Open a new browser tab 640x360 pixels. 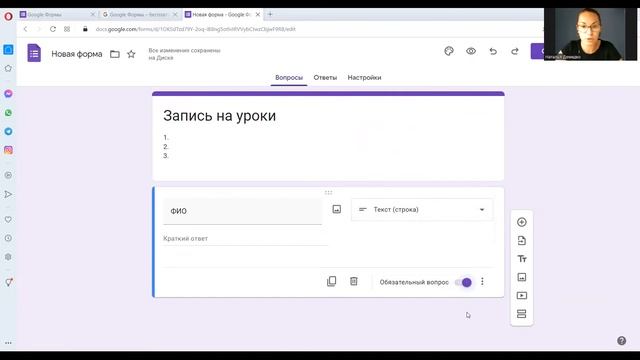click(x=270, y=14)
